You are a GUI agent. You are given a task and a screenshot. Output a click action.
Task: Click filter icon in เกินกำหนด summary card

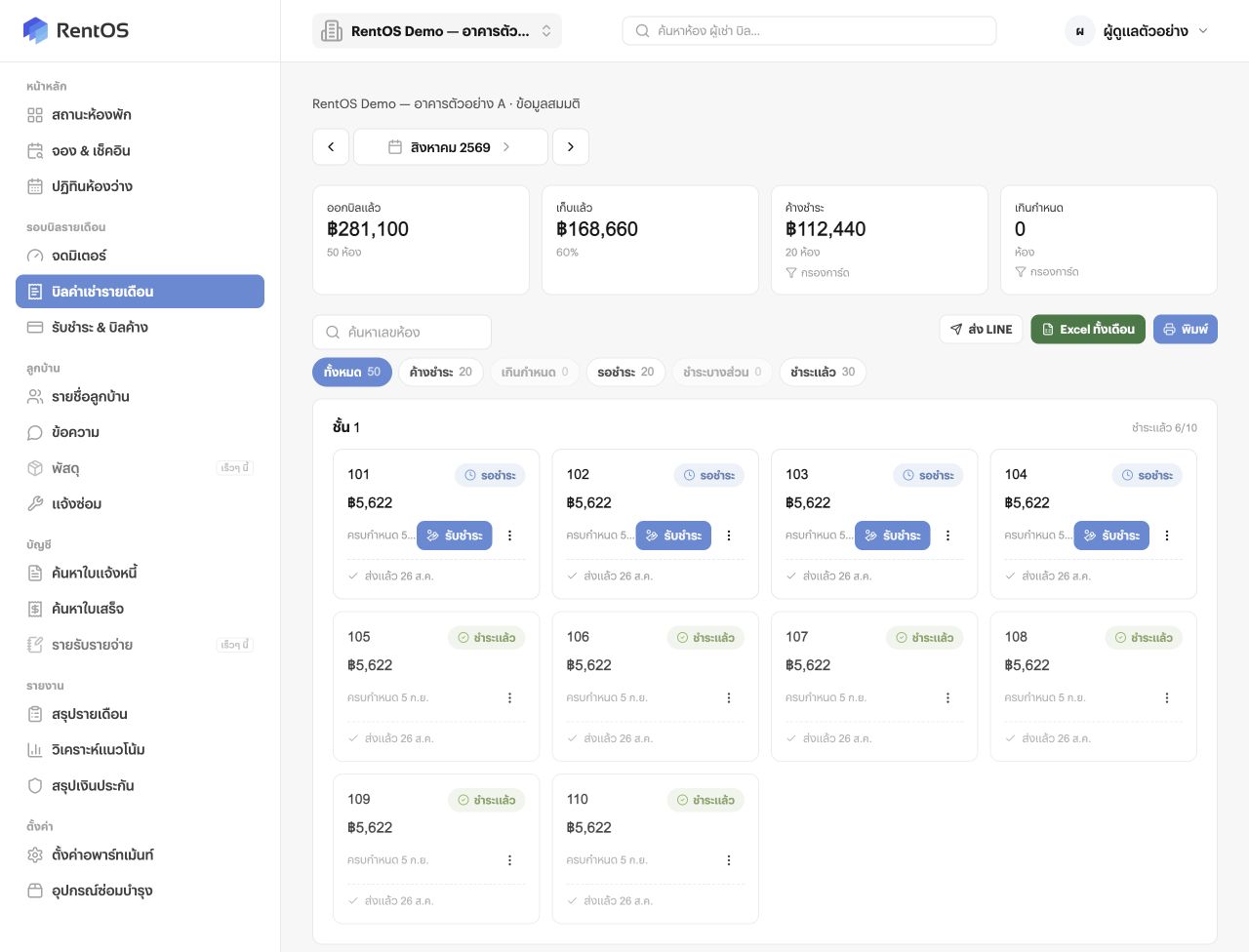[x=1021, y=272]
